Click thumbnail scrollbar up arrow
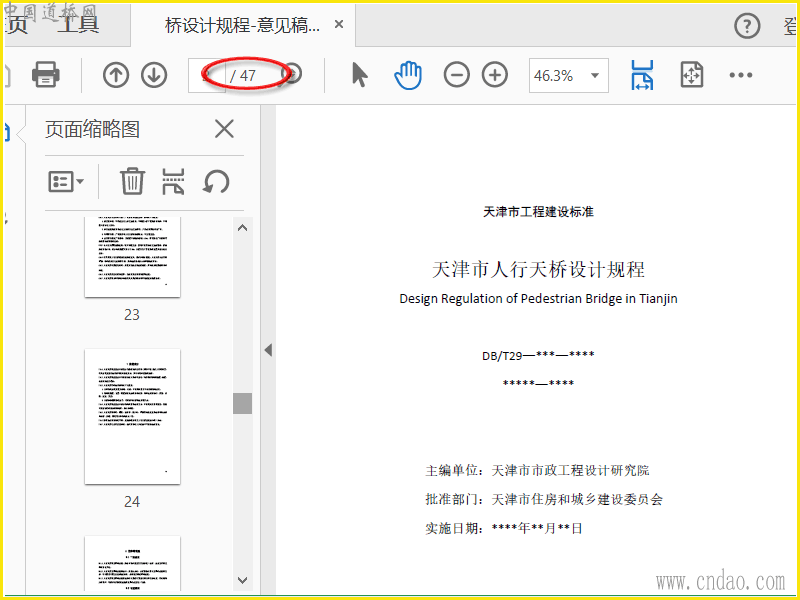 243,228
